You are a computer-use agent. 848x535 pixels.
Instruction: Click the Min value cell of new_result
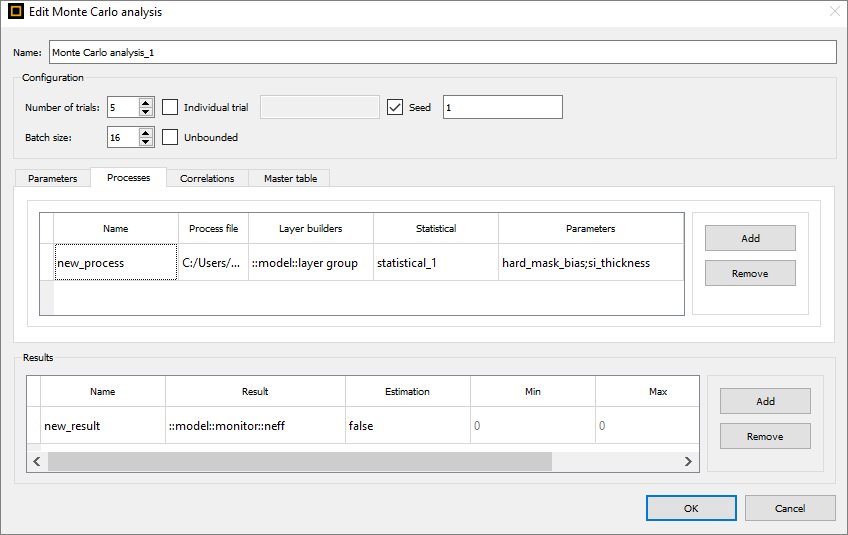[533, 426]
